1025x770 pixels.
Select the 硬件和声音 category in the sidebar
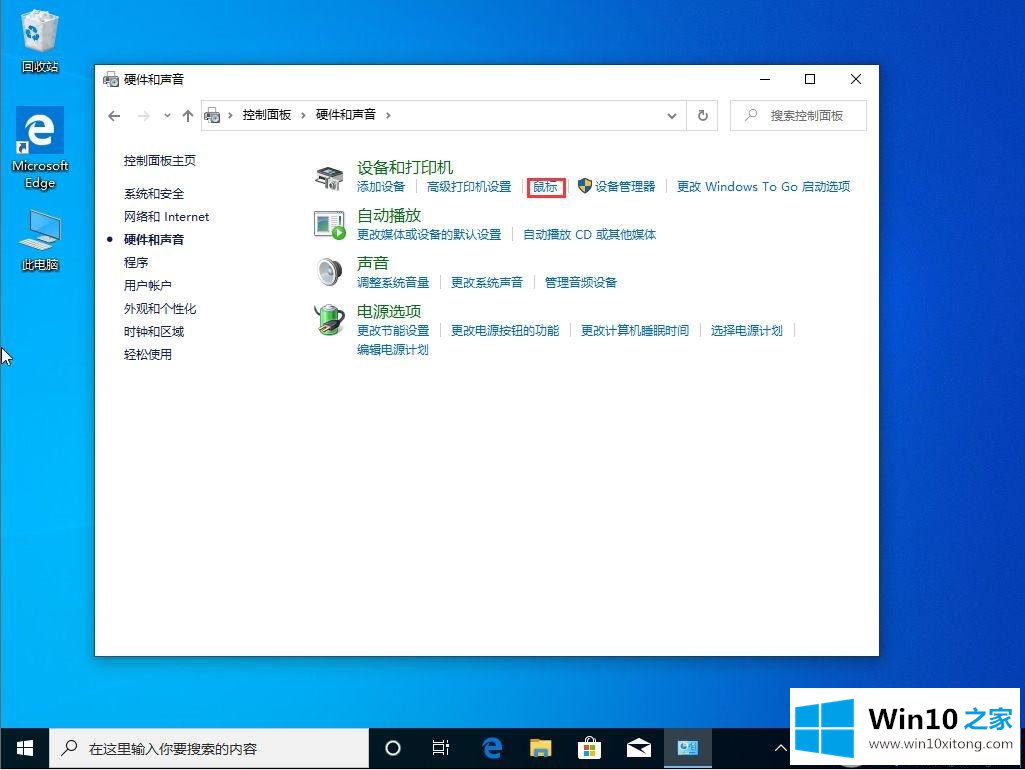click(x=154, y=240)
